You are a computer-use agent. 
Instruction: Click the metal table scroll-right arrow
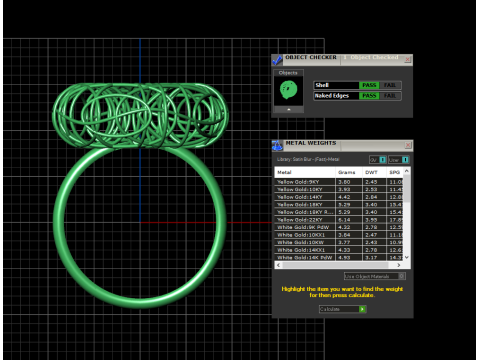click(x=399, y=265)
